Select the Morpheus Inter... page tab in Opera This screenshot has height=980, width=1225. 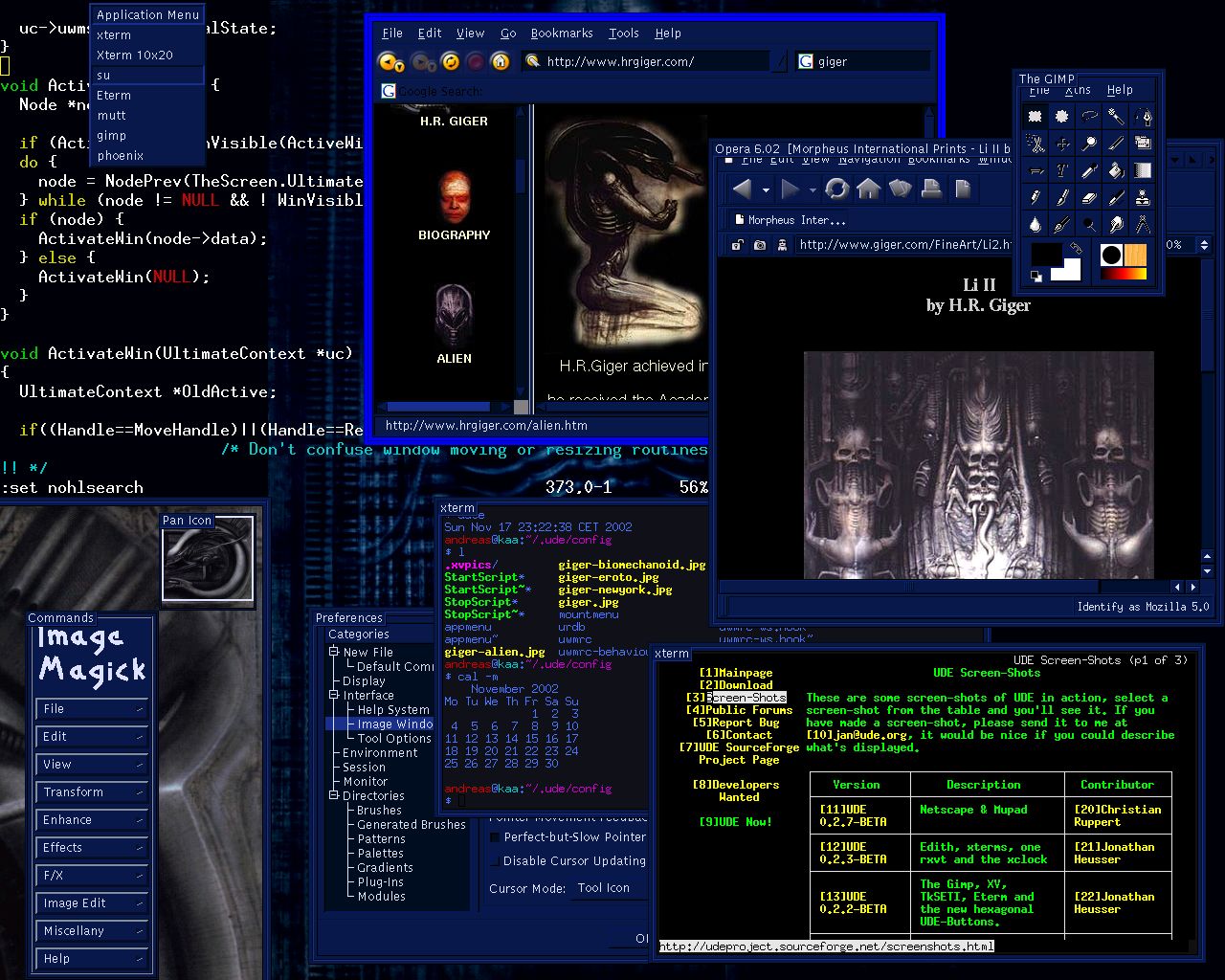pyautogui.click(x=790, y=219)
